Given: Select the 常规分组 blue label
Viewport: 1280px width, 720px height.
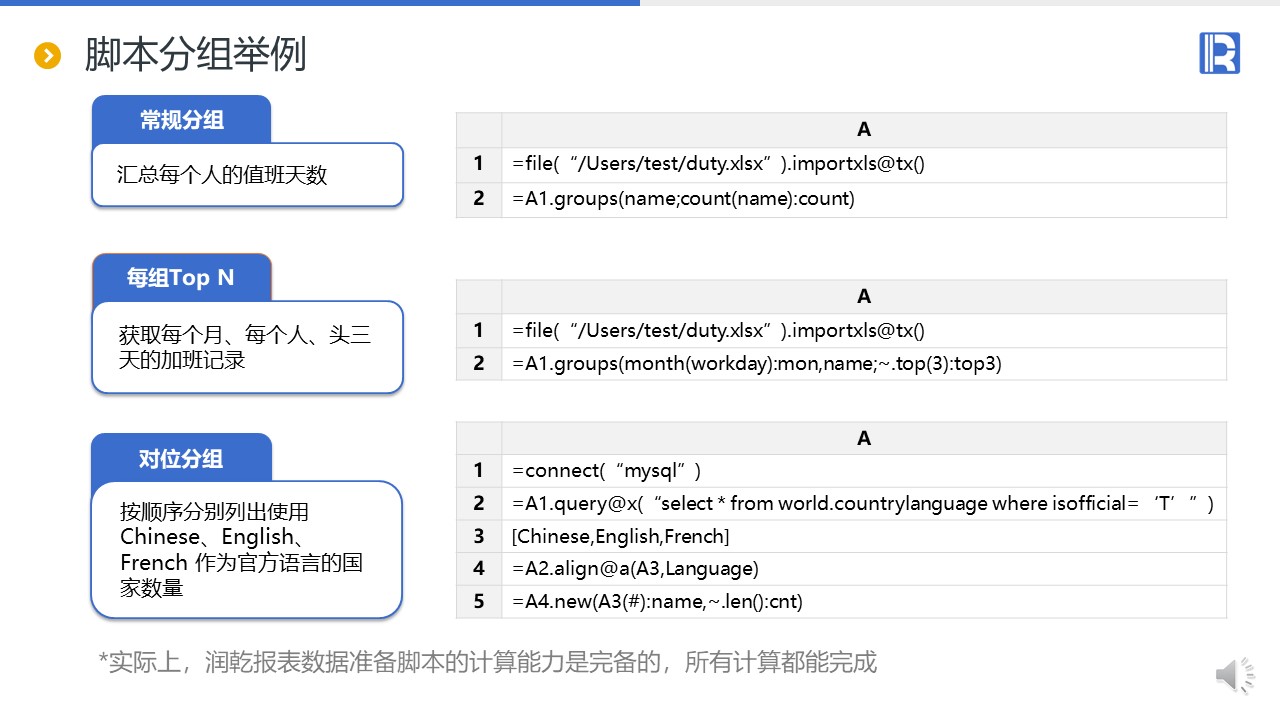Looking at the screenshot, I should (181, 120).
